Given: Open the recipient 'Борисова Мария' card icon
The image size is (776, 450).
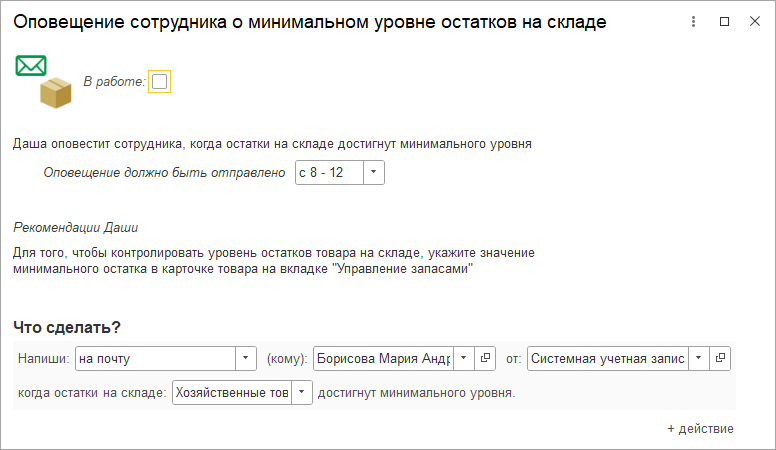Looking at the screenshot, I should [485, 358].
